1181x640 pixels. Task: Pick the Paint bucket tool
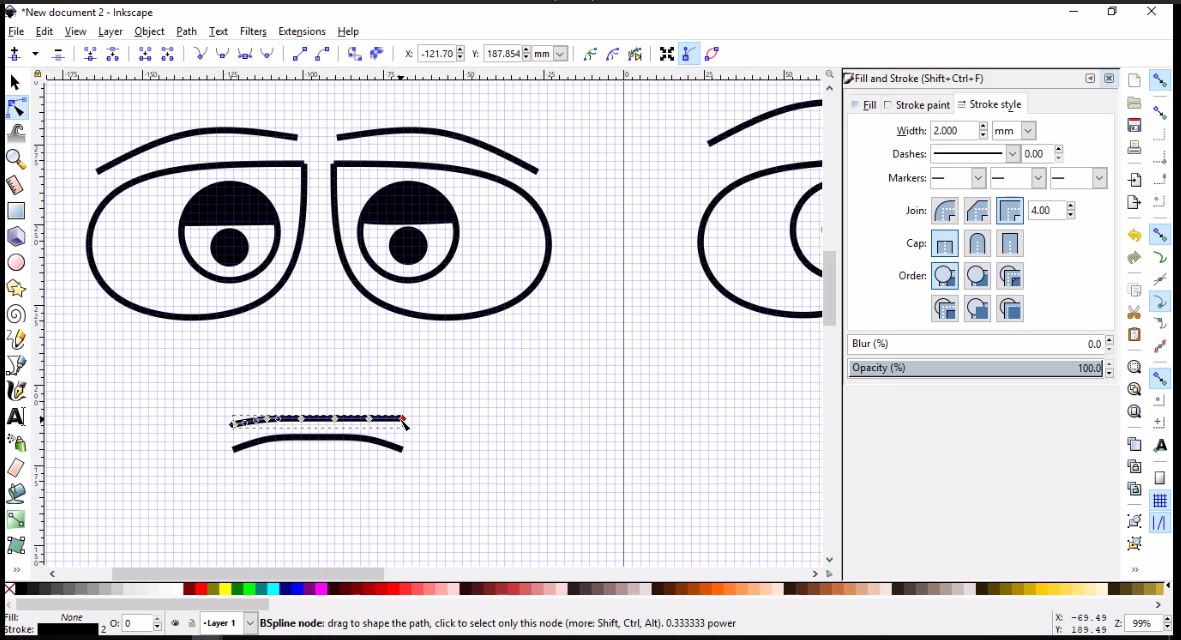tap(16, 494)
